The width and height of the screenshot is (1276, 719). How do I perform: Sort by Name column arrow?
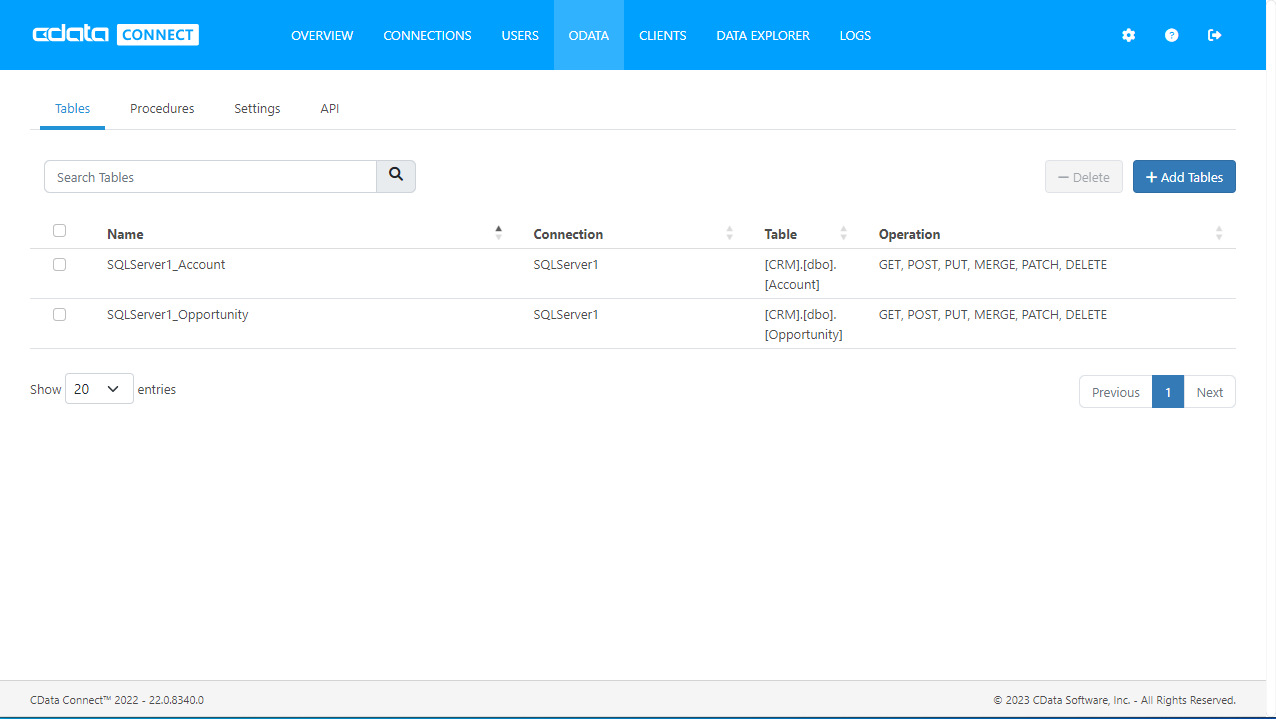click(x=498, y=233)
